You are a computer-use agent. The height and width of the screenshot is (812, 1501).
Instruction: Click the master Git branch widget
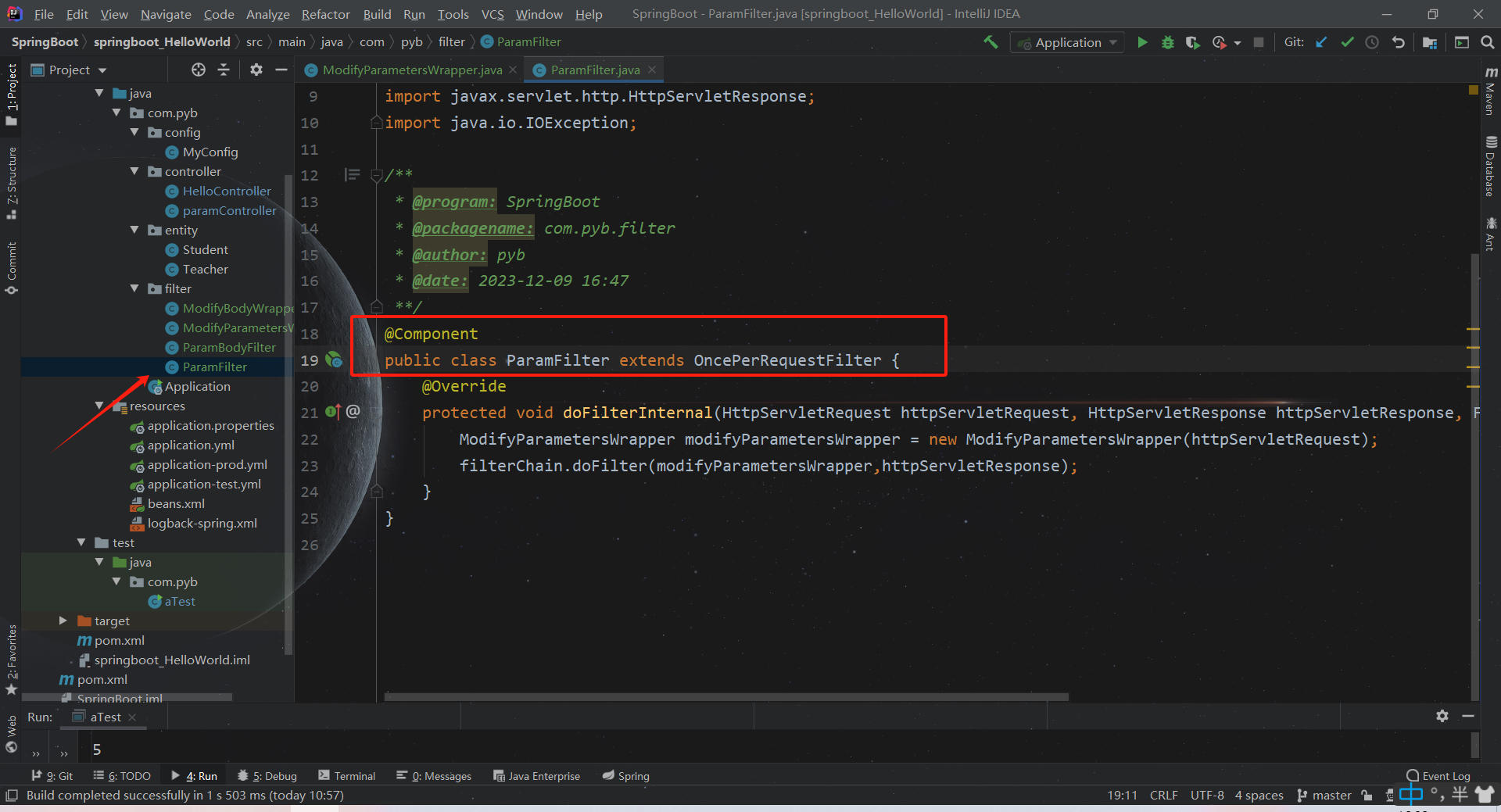tap(1324, 796)
